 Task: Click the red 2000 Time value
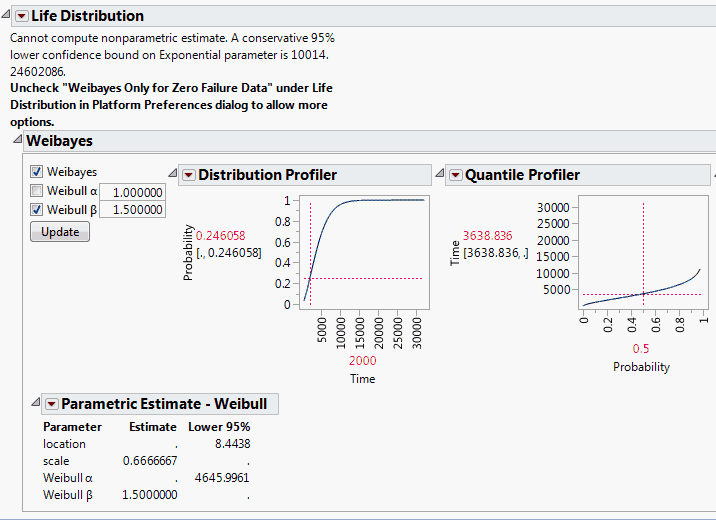coord(362,361)
